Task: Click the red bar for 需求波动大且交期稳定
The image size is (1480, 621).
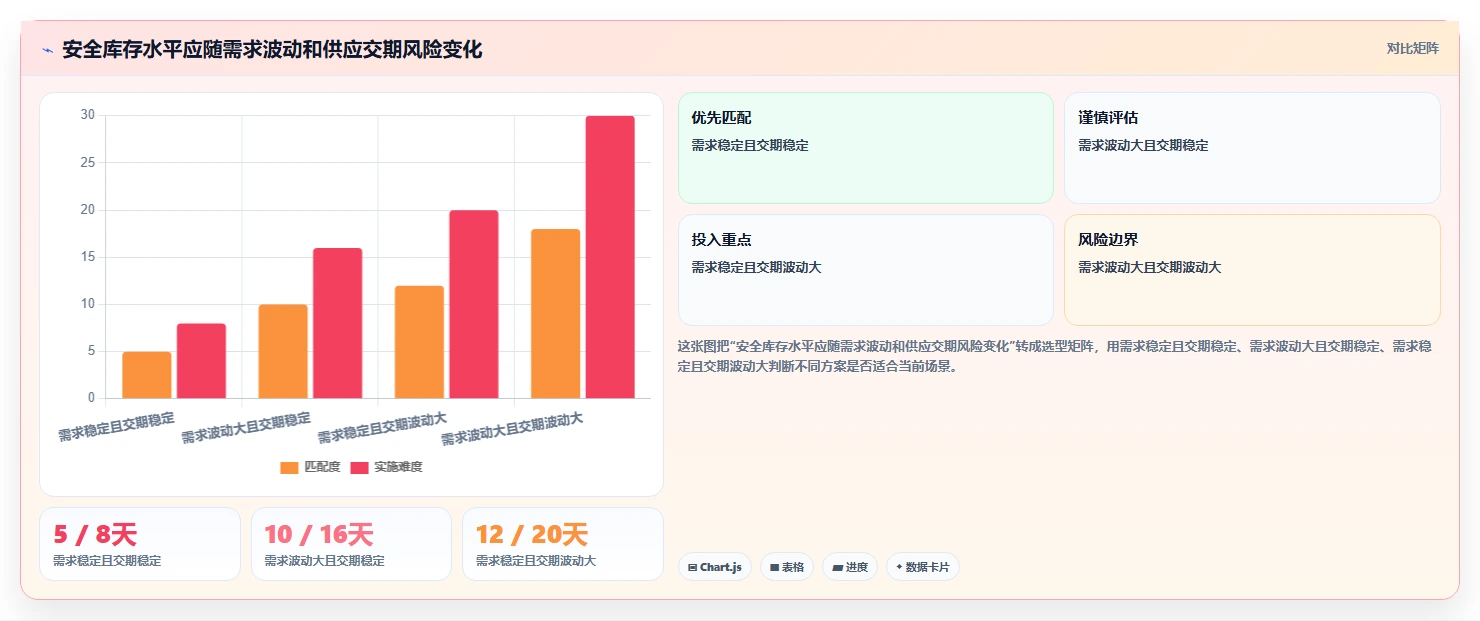Action: point(338,323)
